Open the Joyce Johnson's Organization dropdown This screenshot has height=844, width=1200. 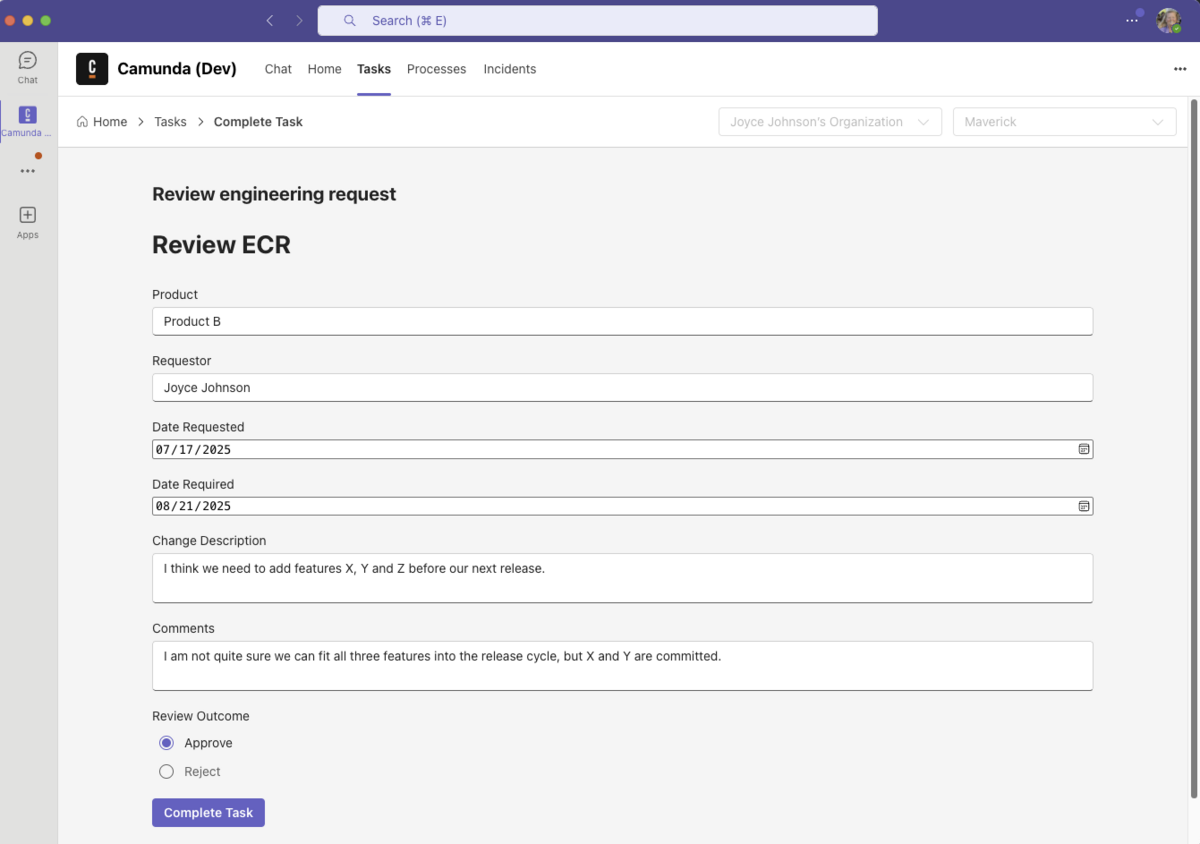[829, 121]
